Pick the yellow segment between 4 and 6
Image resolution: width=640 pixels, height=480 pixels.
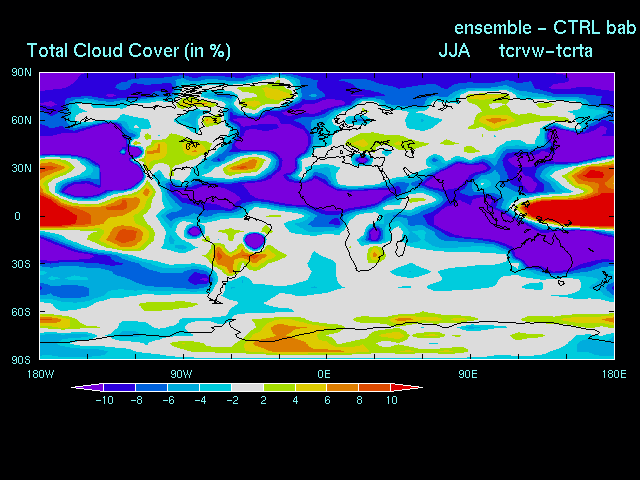pyautogui.click(x=311, y=387)
